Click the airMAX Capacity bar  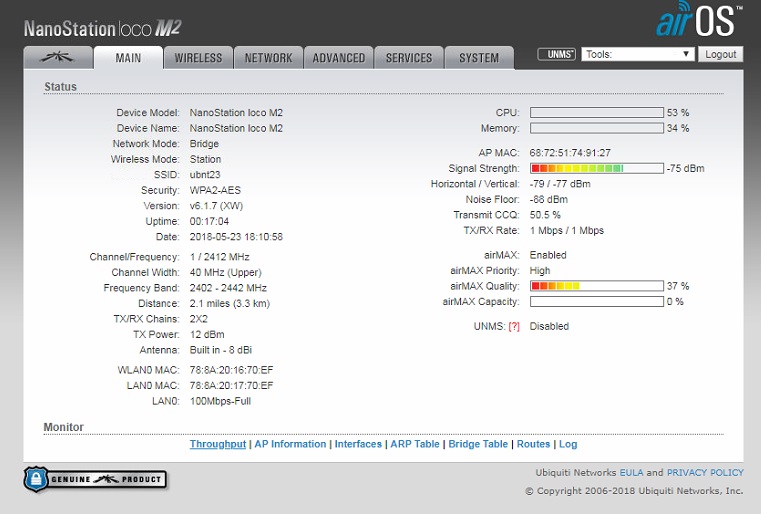(x=596, y=301)
